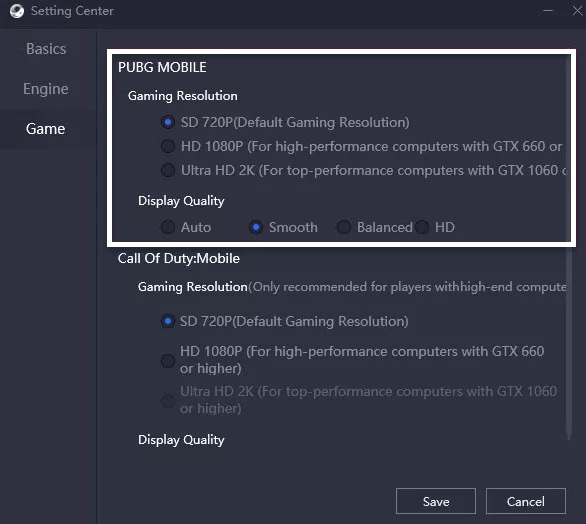The height and width of the screenshot is (524, 586).
Task: Choose PUBG Ultra HD 2K resolution radio button
Action: [168, 170]
